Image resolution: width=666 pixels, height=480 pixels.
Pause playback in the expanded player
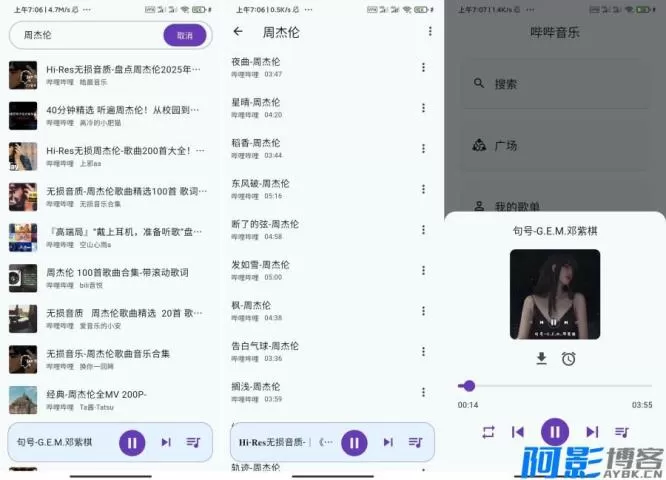tap(555, 432)
